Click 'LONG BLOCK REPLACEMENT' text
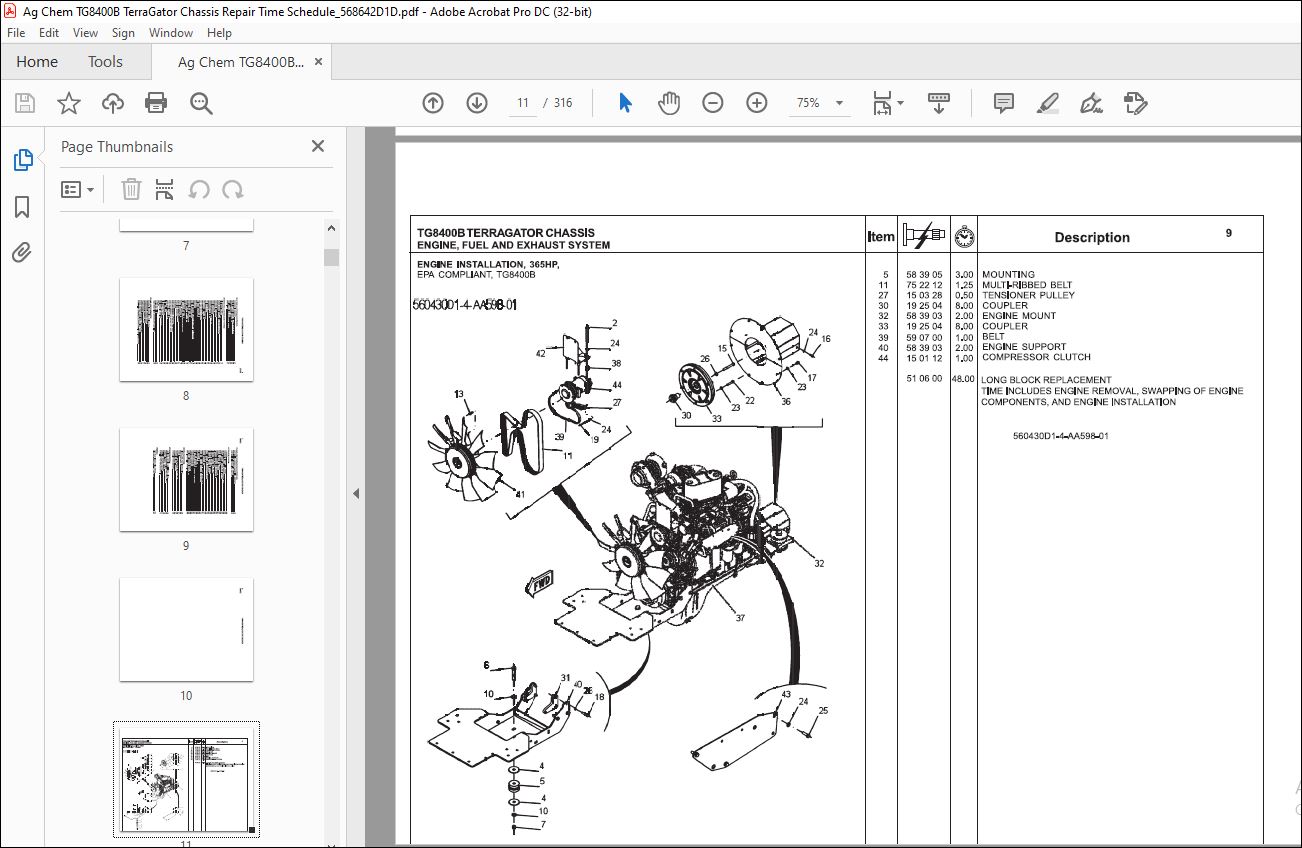 point(1046,380)
